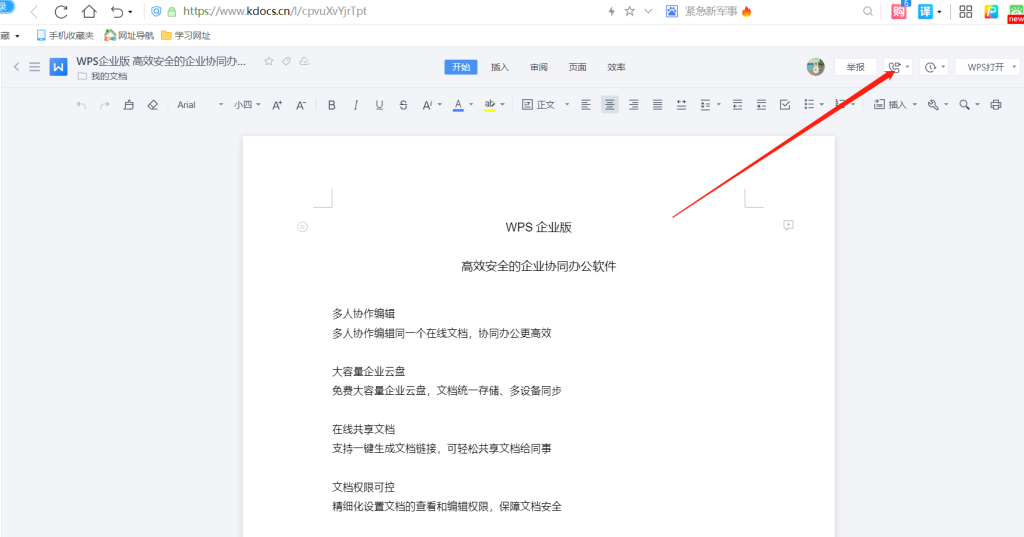This screenshot has width=1024, height=537.
Task: Apply the yellow text highlight swatch
Action: point(490,105)
